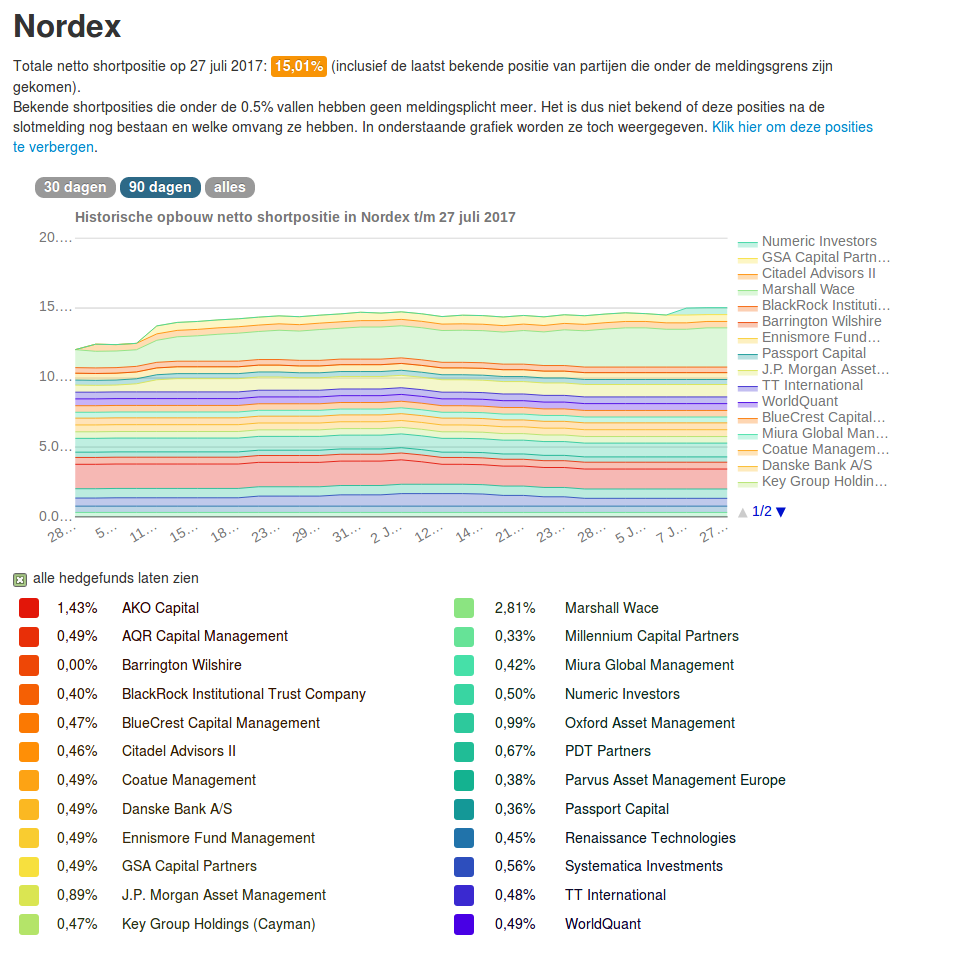This screenshot has height=972, width=970.
Task: Open Systematica Investments fund entry
Action: [x=643, y=866]
